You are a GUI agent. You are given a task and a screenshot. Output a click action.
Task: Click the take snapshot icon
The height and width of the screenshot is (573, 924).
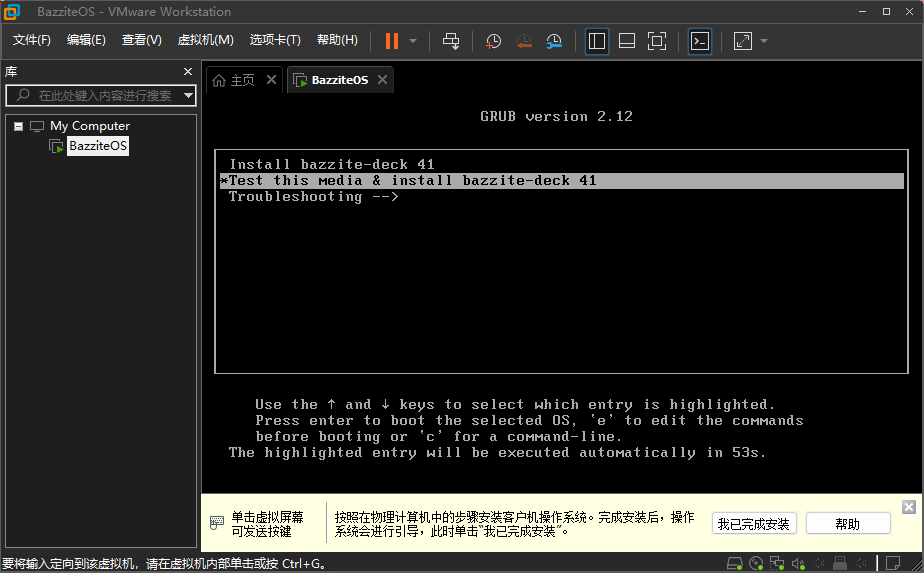coord(493,41)
